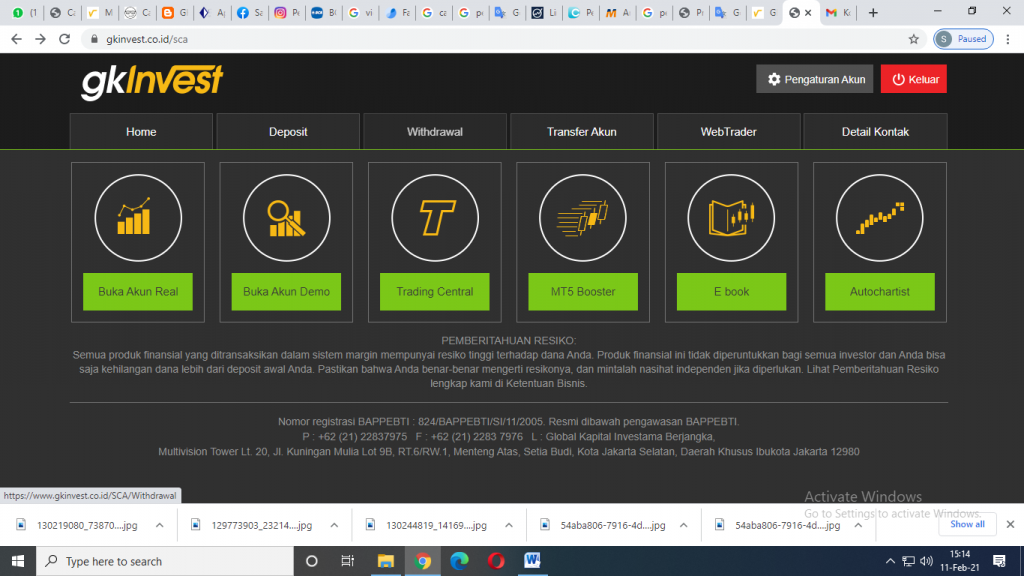Click the Windows taskbar search box
1024x576 pixels.
click(x=160, y=561)
